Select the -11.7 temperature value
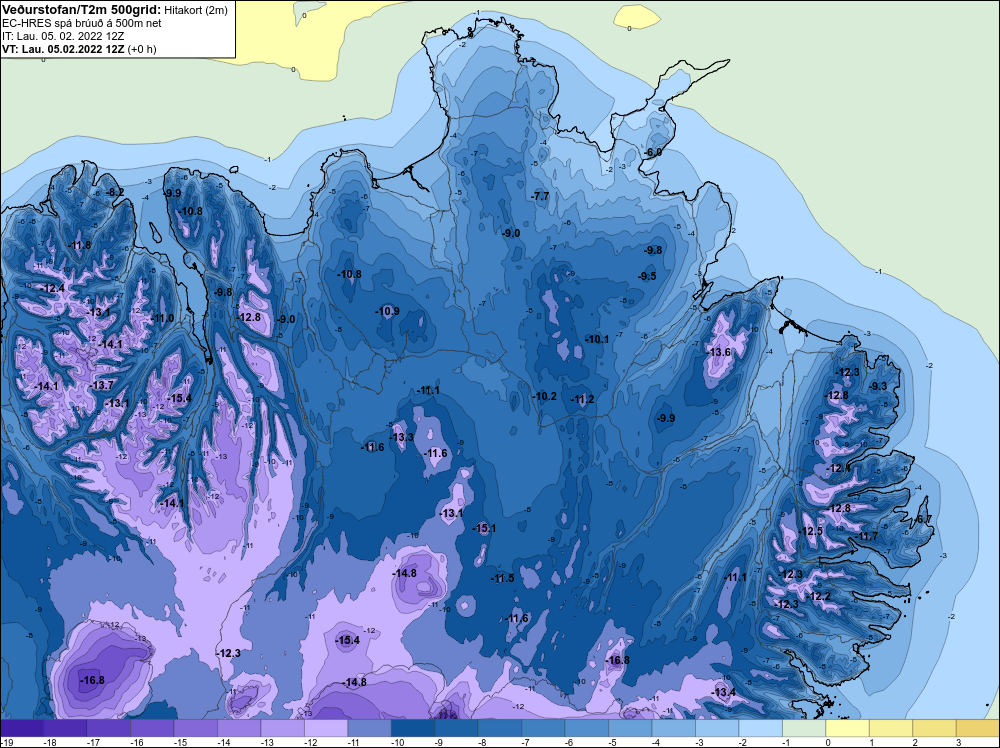Viewport: 1000px width, 748px height. pyautogui.click(x=866, y=536)
